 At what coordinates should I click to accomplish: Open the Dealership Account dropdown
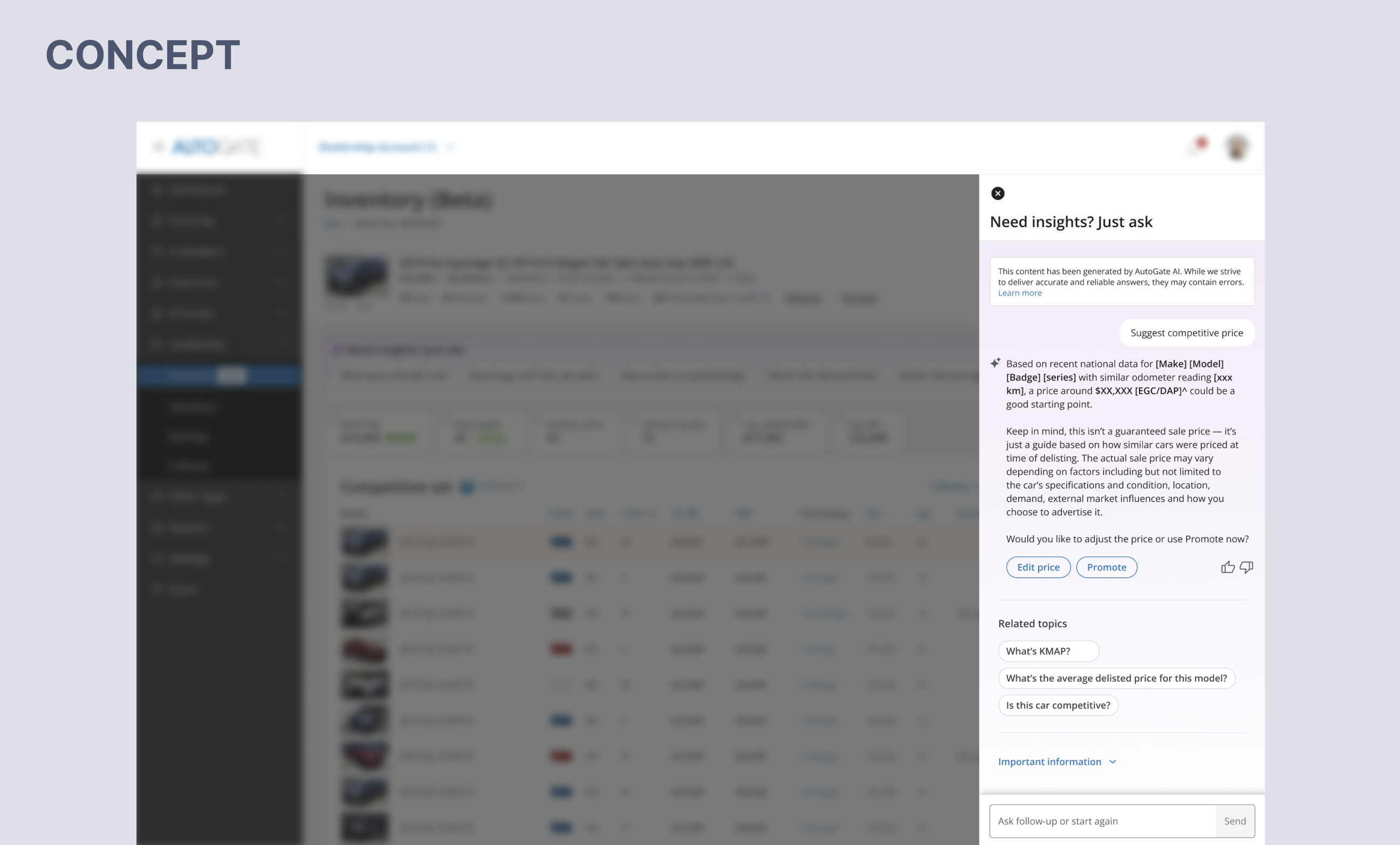[x=386, y=147]
